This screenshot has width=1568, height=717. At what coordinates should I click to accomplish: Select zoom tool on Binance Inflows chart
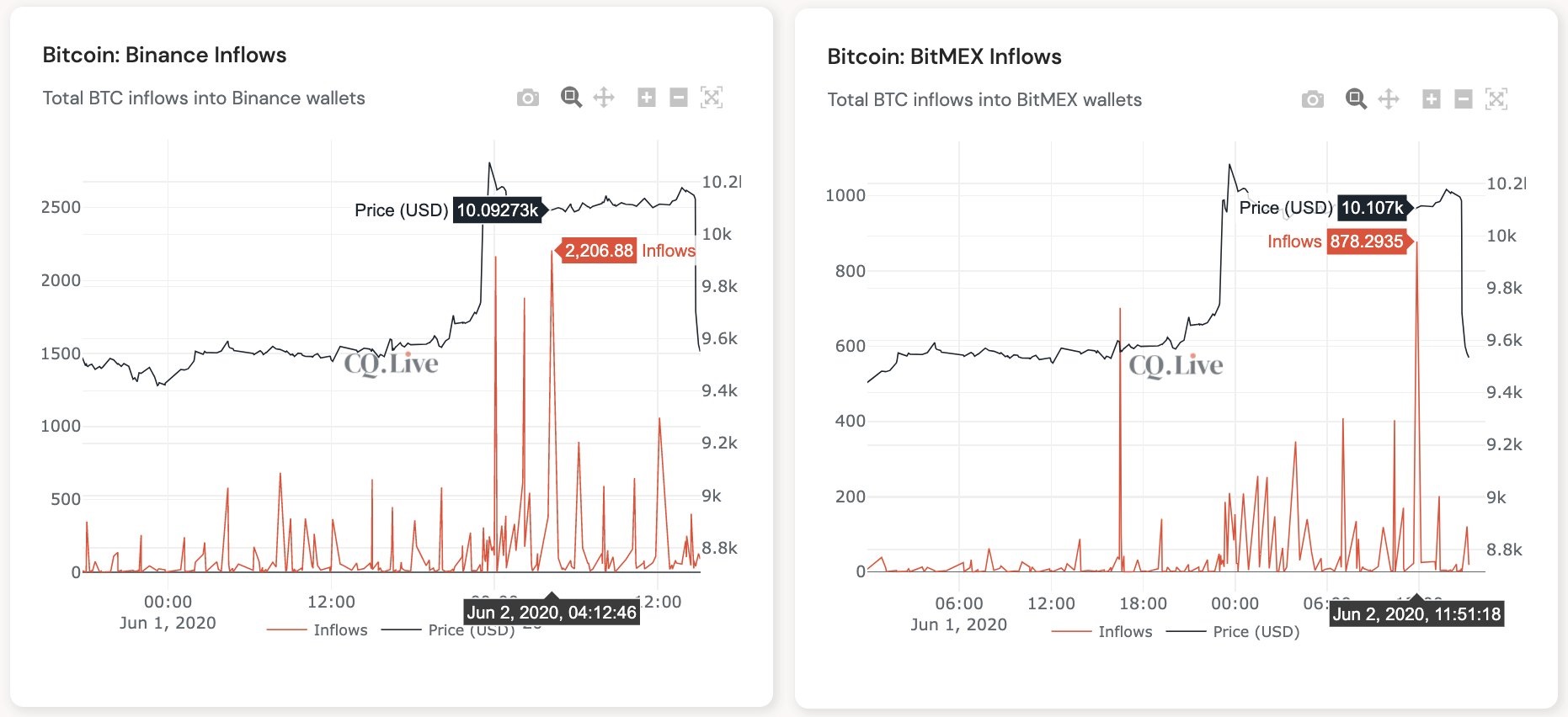[x=571, y=98]
